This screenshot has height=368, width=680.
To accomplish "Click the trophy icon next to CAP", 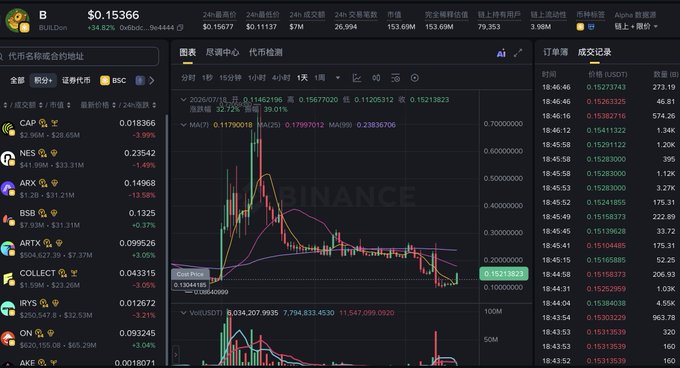I will (x=55, y=123).
